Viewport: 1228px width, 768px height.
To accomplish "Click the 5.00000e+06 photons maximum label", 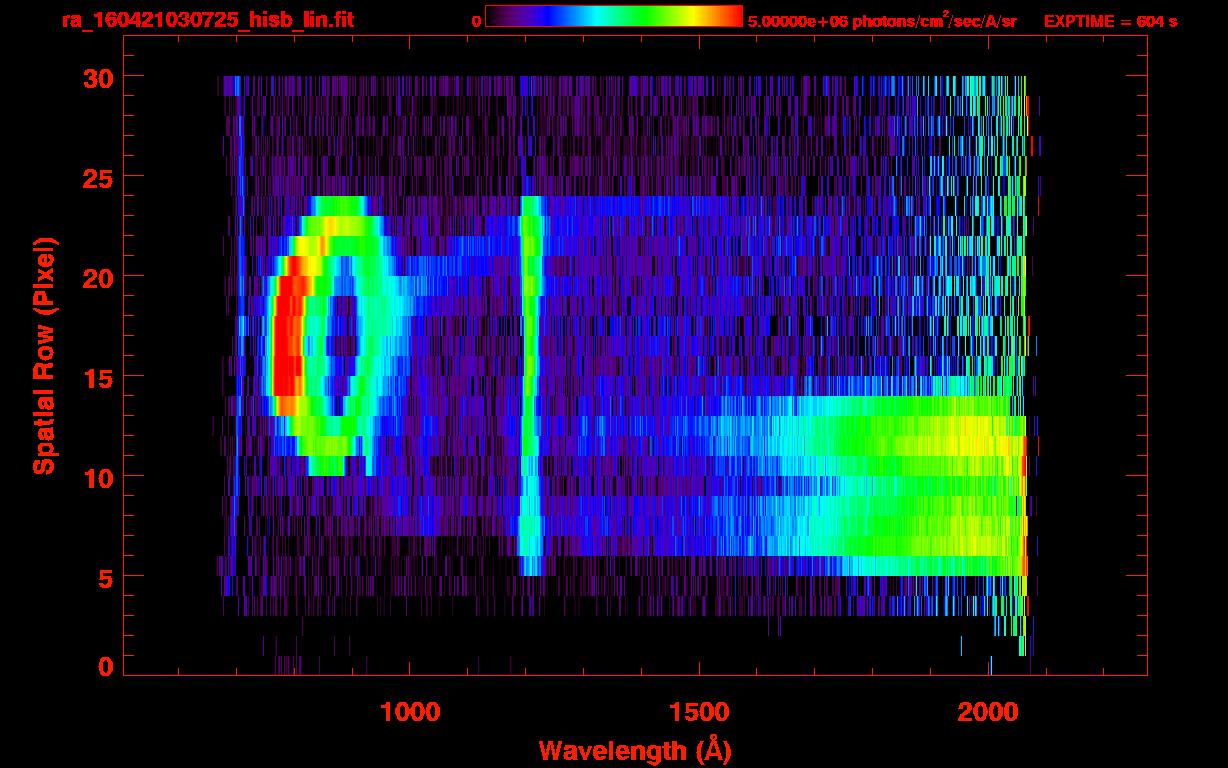I will (882, 21).
